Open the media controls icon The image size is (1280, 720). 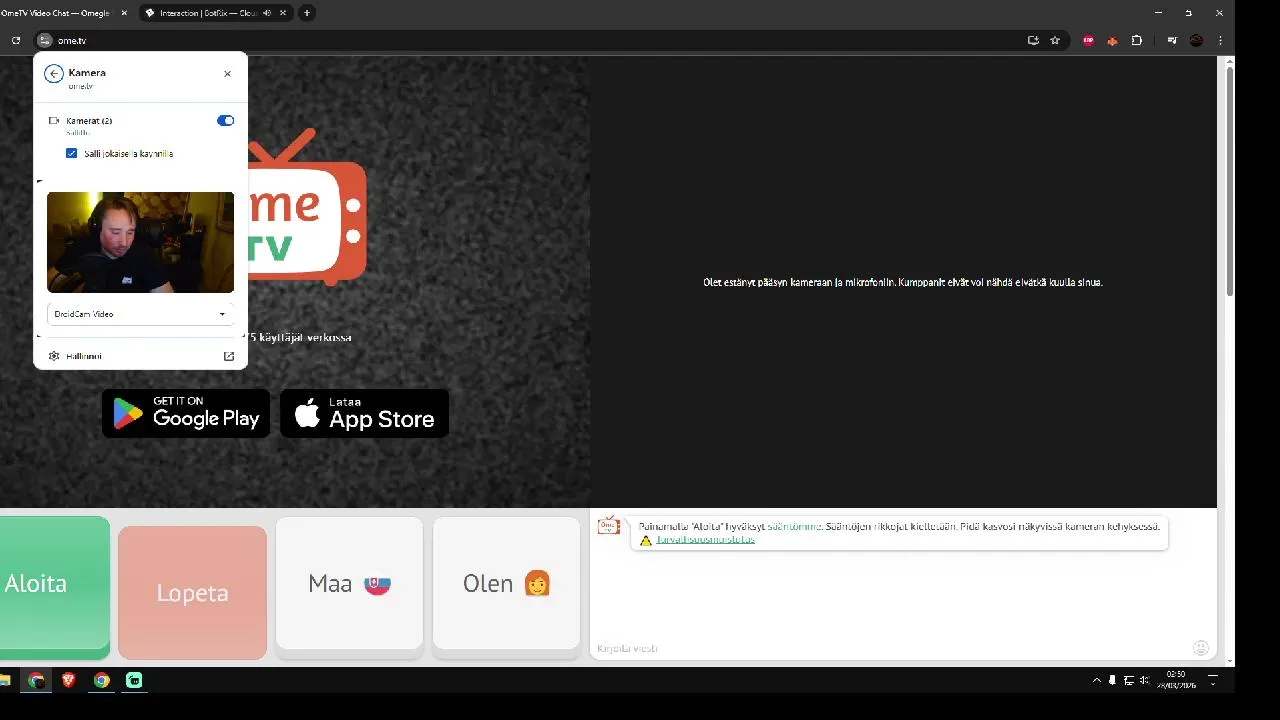click(x=1172, y=40)
